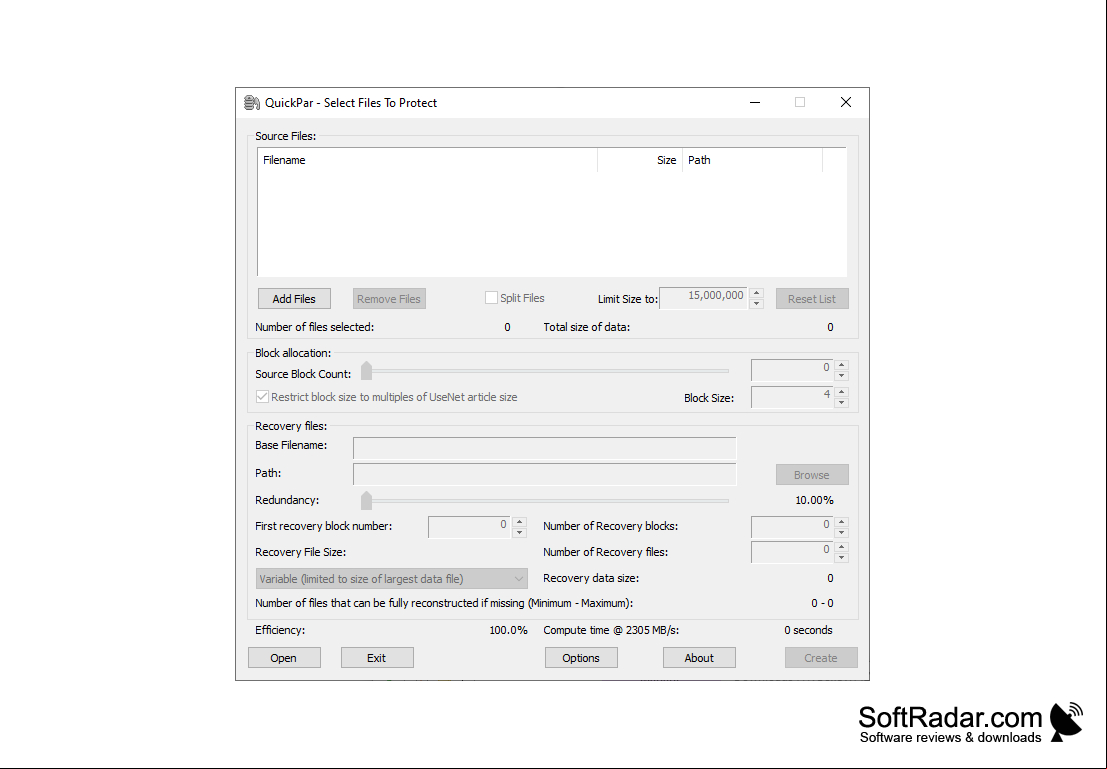Image resolution: width=1107 pixels, height=769 pixels.
Task: Decrease Number of Recovery files with down arrow
Action: point(841,558)
